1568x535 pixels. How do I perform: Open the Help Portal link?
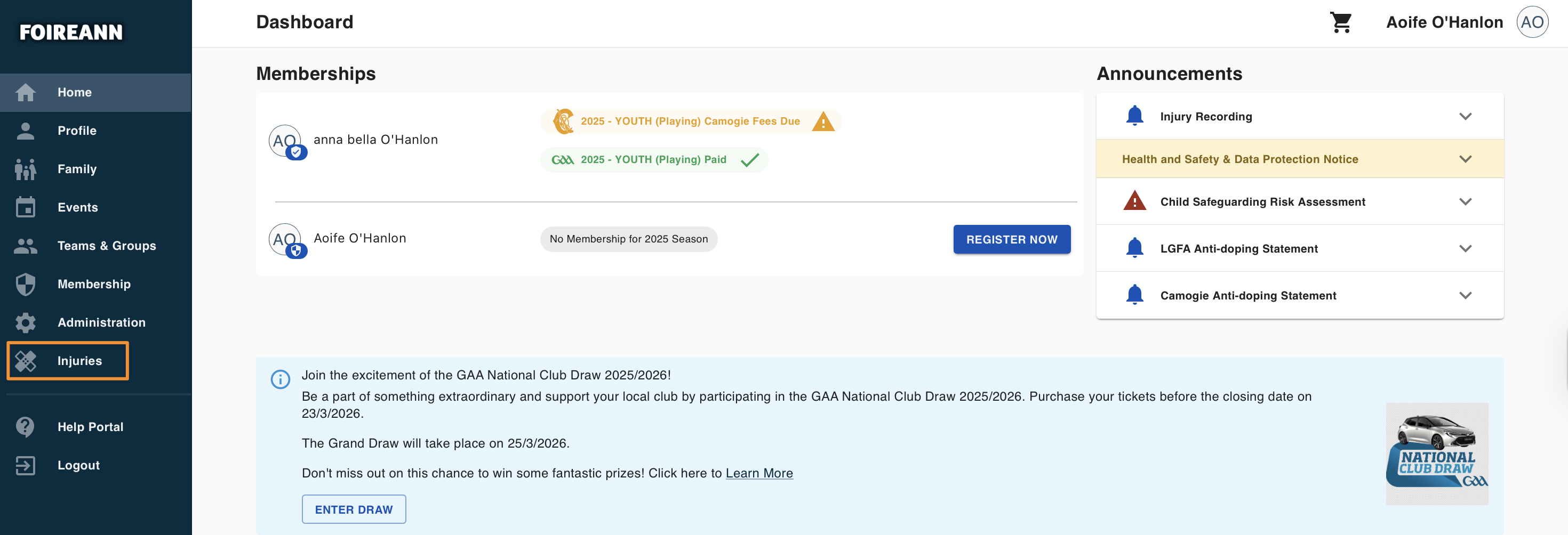[95, 427]
